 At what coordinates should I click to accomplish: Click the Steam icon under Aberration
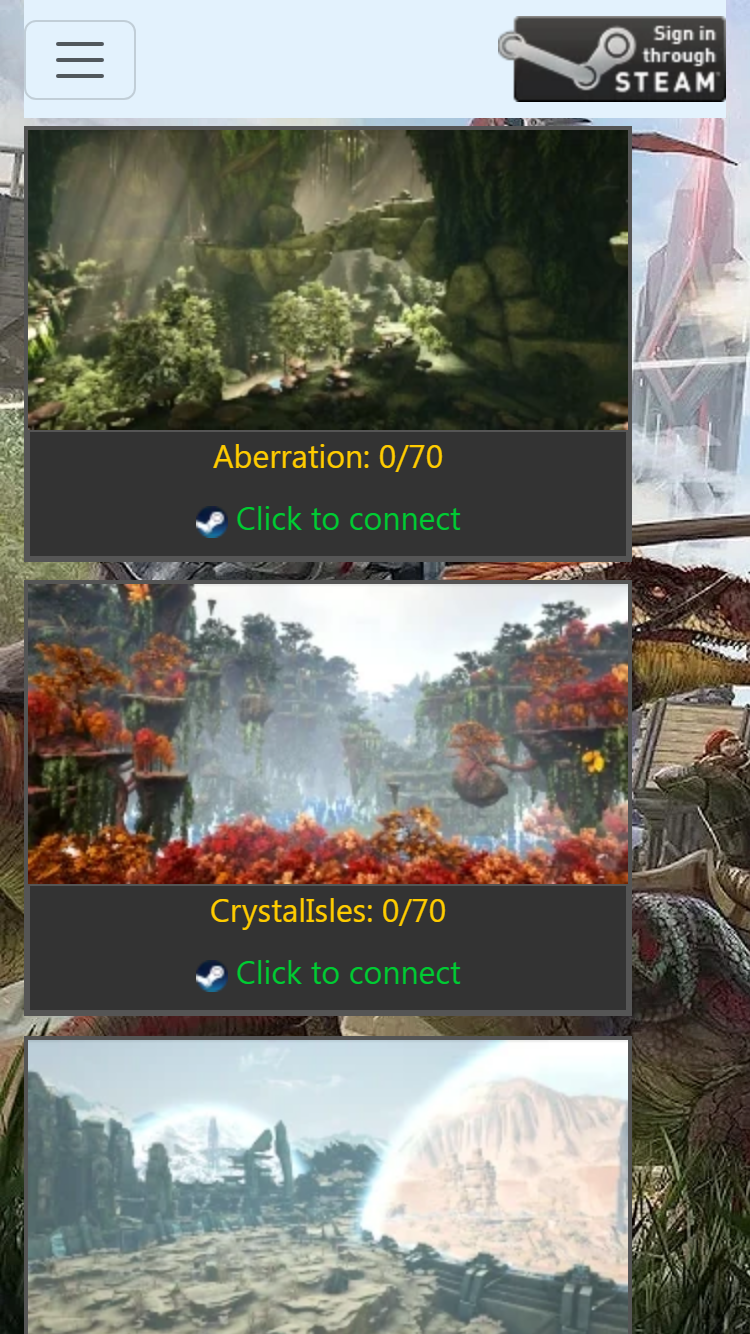[x=211, y=521]
